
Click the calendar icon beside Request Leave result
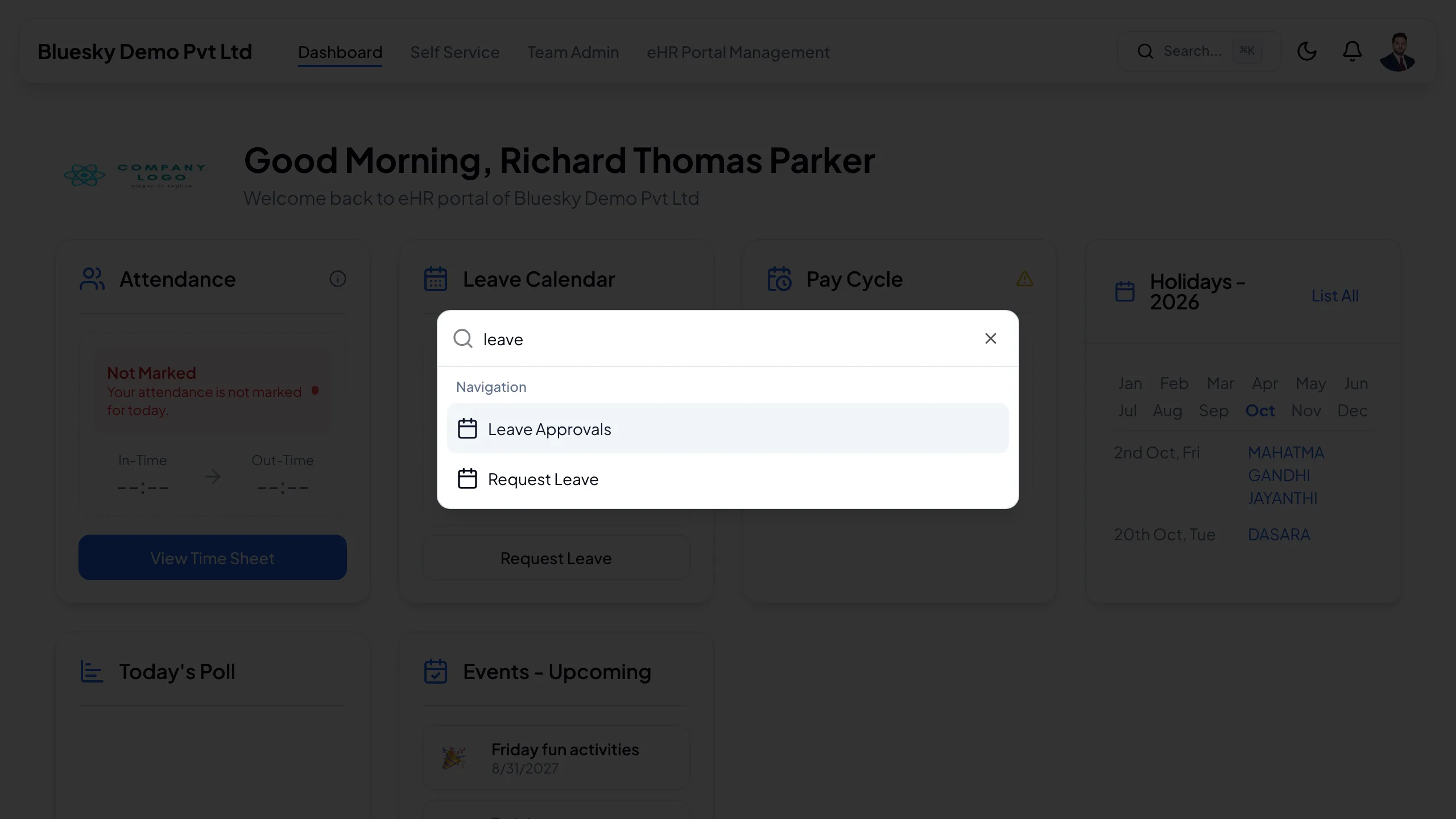click(468, 479)
